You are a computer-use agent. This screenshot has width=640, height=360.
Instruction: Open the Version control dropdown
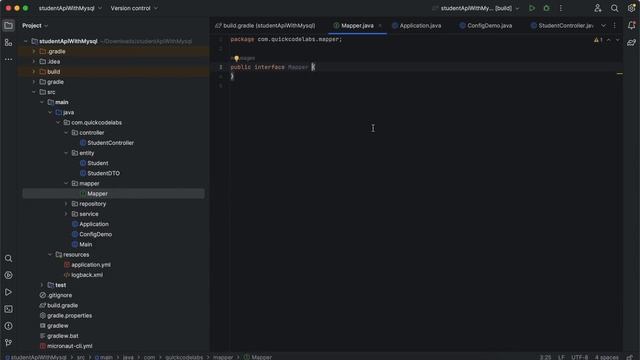134,8
